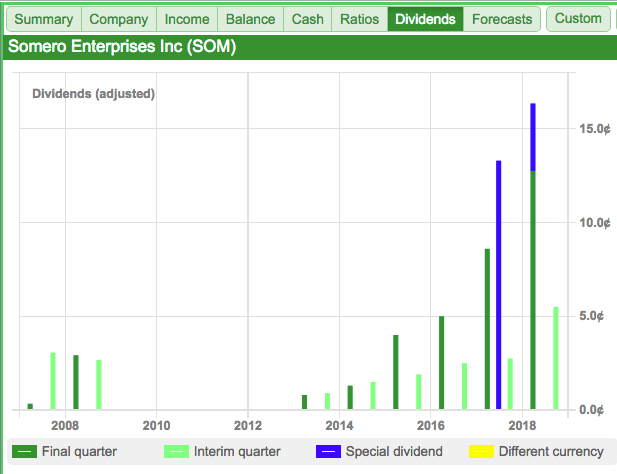Click the Interim quarter legend swatch
The width and height of the screenshot is (617, 474).
coord(176,452)
